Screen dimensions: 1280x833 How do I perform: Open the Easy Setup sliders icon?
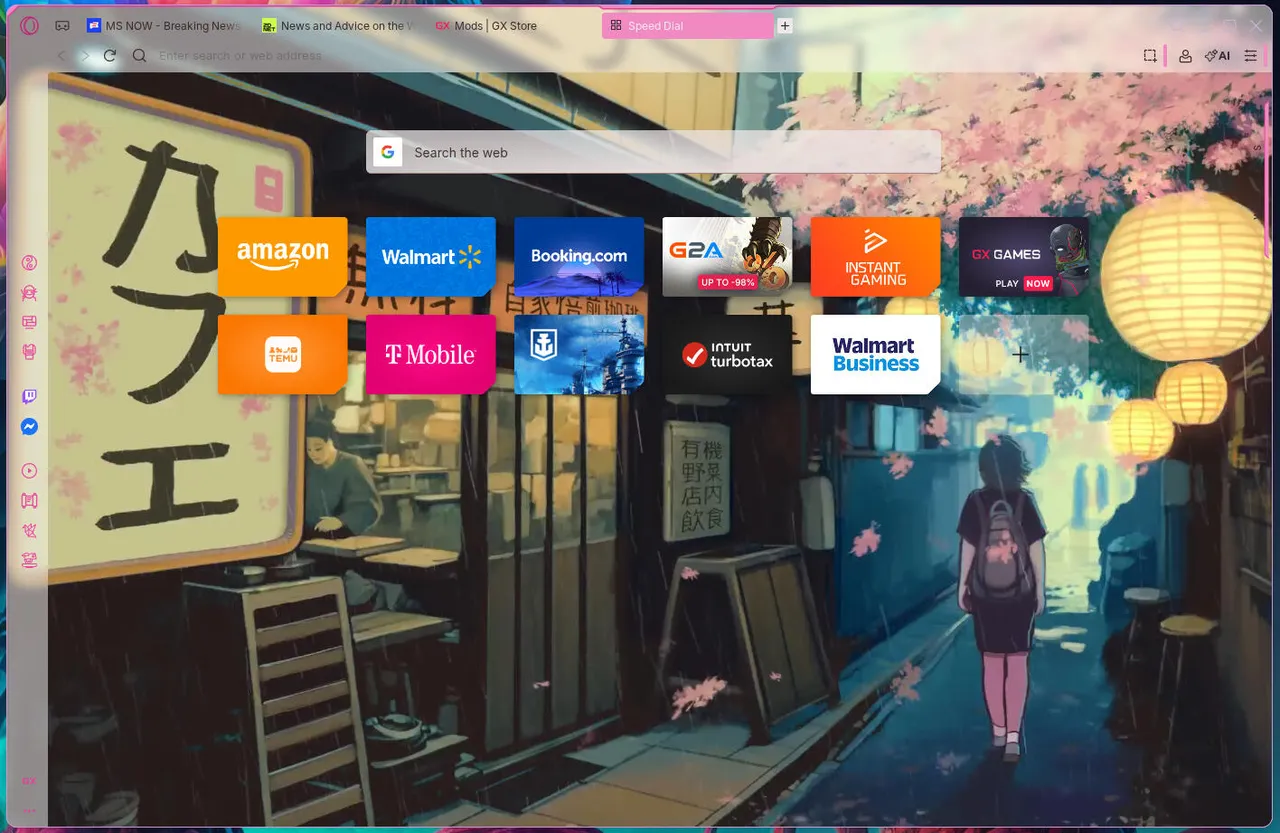(x=1250, y=56)
